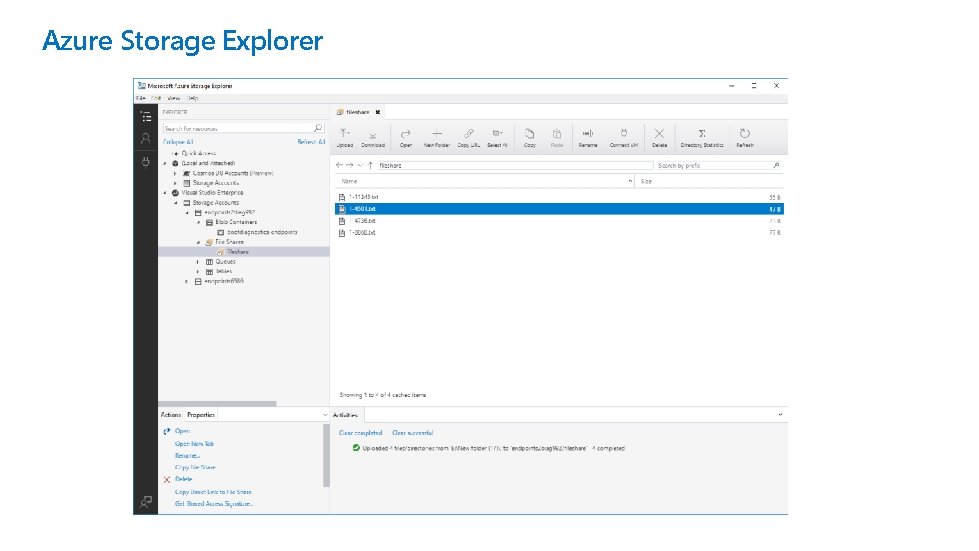Click the Open toolbar button
This screenshot has height=551, width=979.
tap(406, 138)
